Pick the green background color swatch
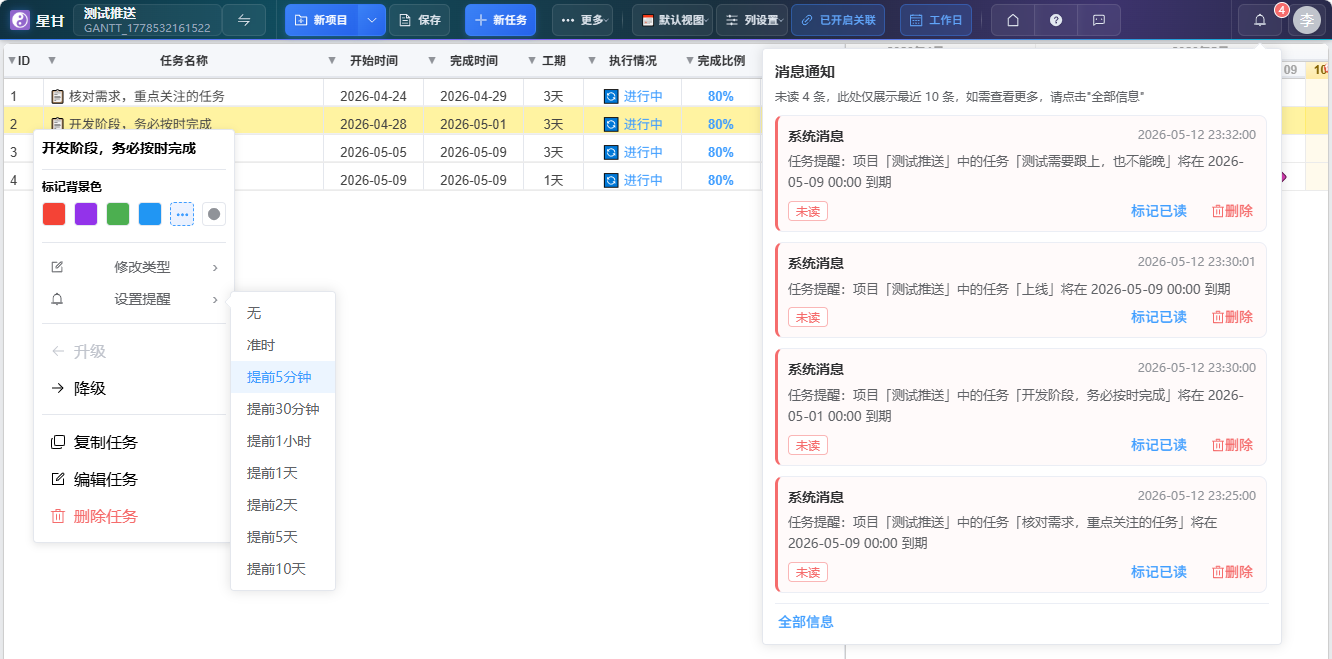Image resolution: width=1332 pixels, height=659 pixels. [x=118, y=214]
